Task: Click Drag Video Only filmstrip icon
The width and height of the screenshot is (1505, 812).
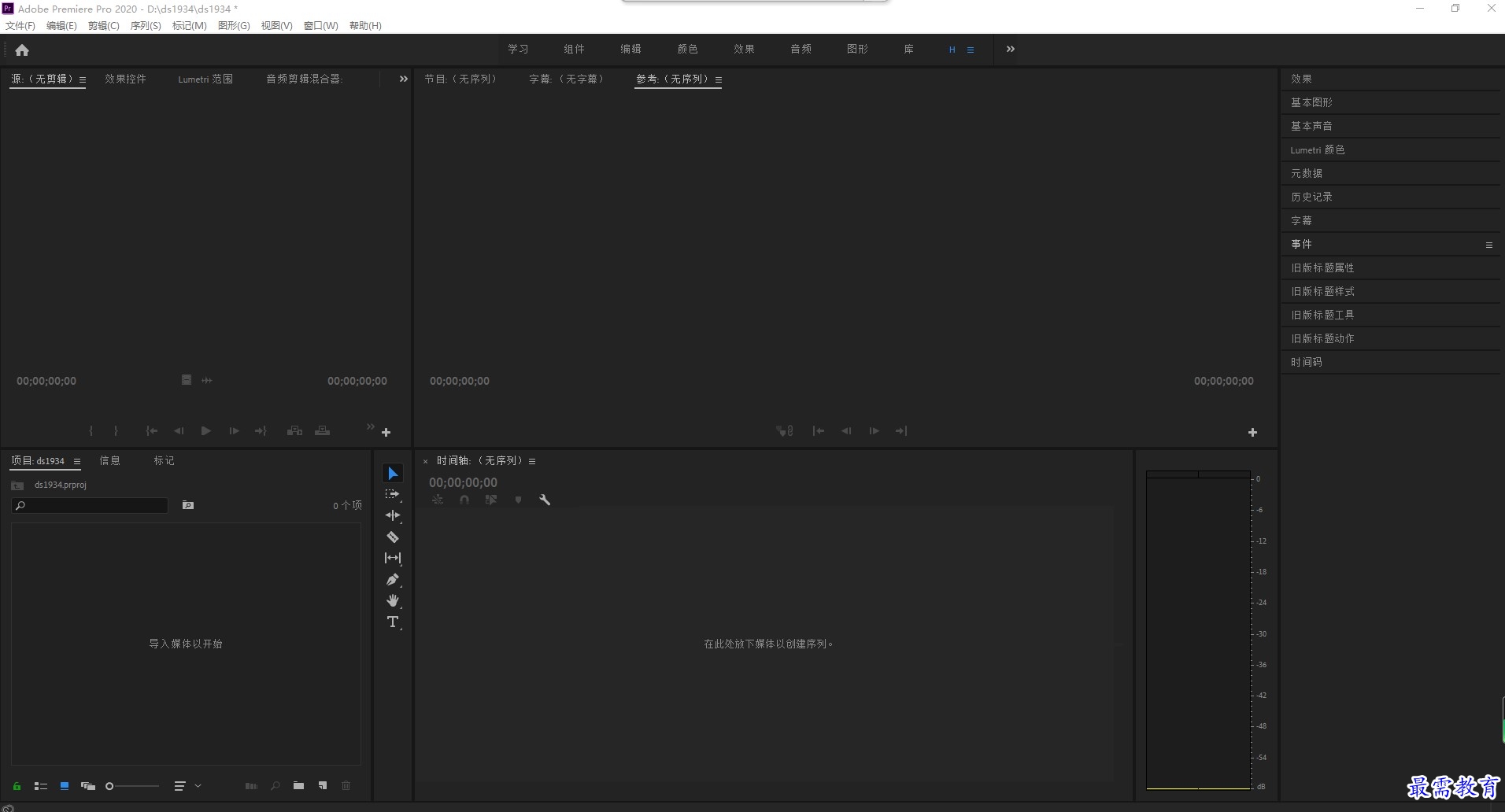Action: [187, 380]
